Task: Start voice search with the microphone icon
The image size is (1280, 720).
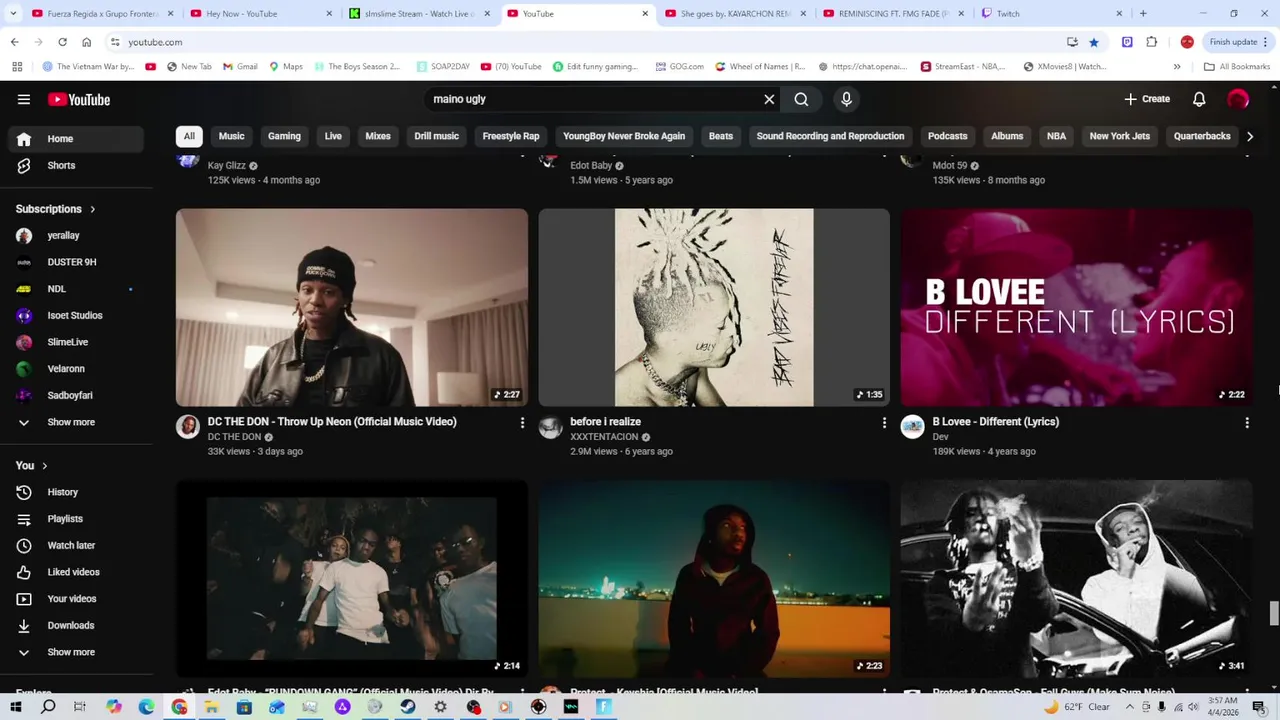Action: (846, 99)
